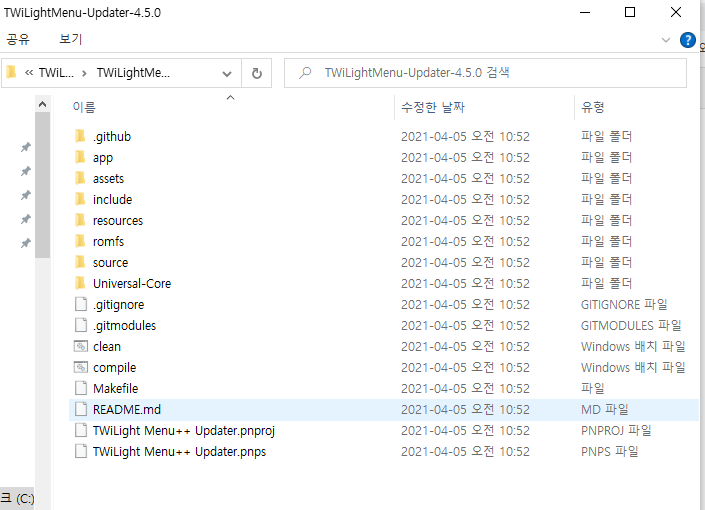The height and width of the screenshot is (510, 705).
Task: Open the .github folder icon
Action: click(80, 136)
